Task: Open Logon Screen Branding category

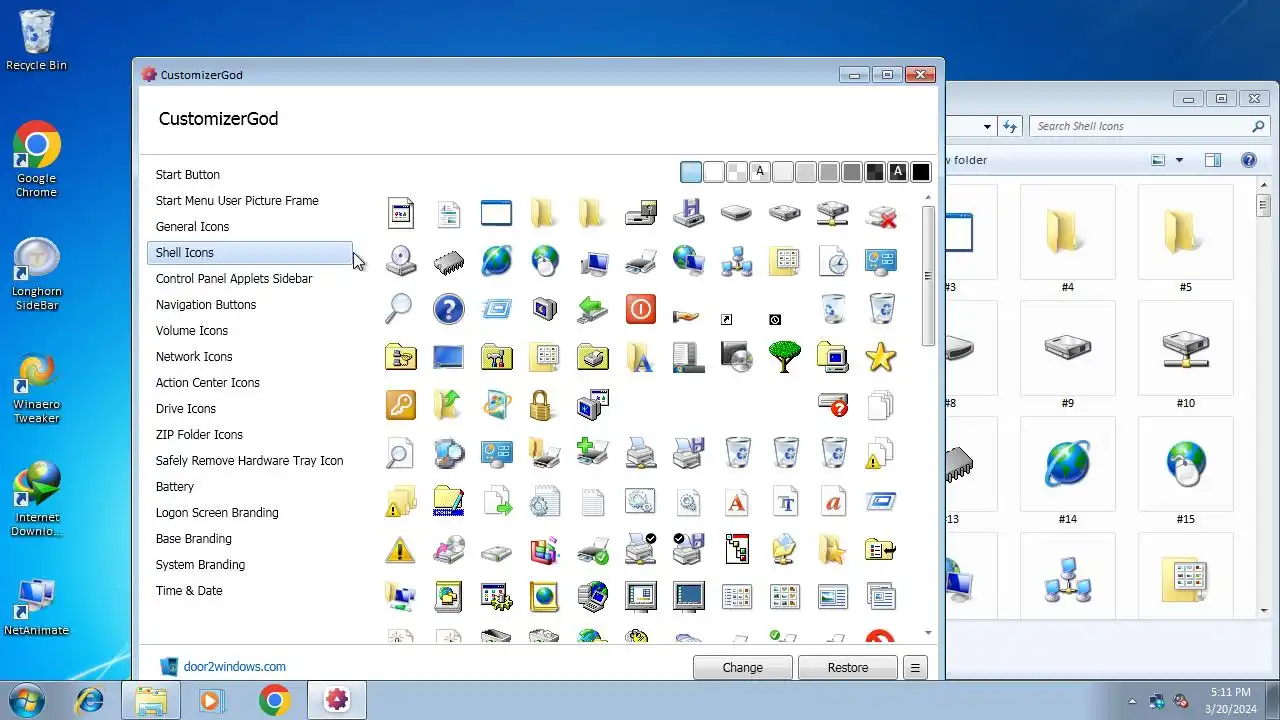Action: [217, 512]
